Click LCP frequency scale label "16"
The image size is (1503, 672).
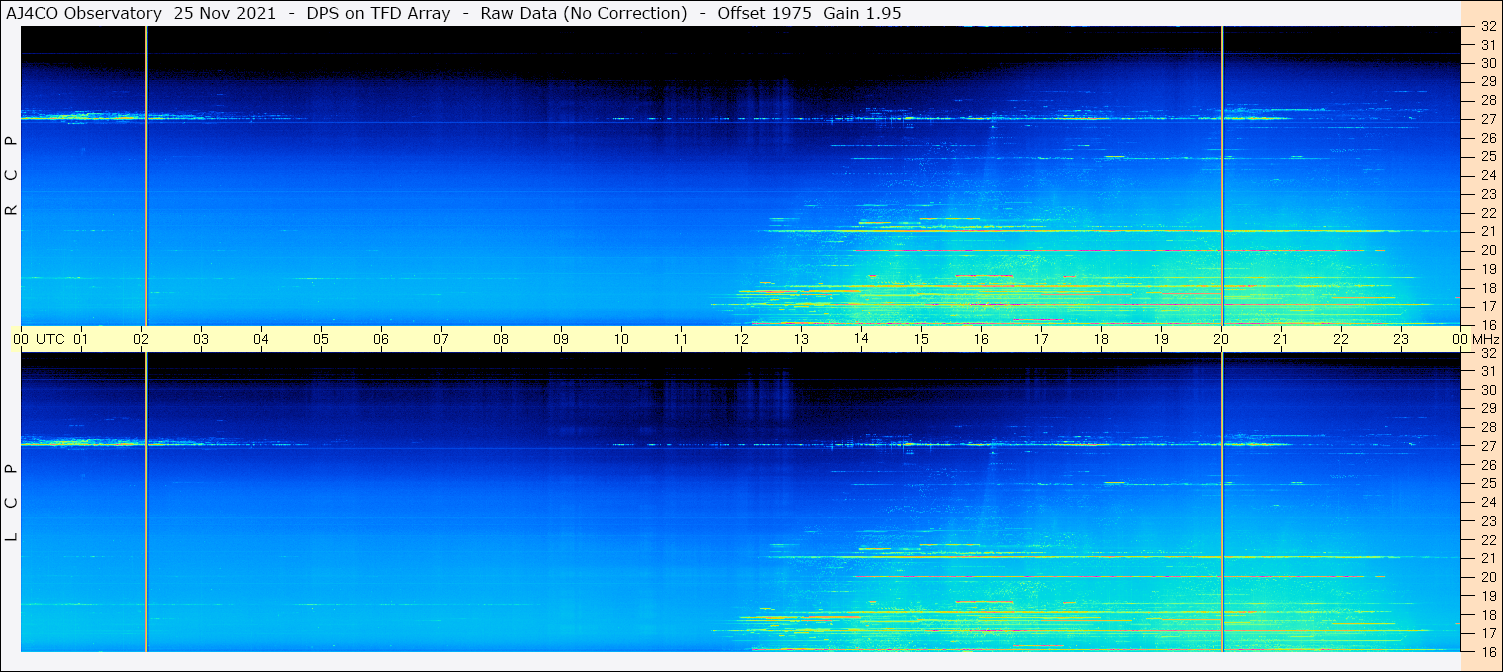(1488, 651)
